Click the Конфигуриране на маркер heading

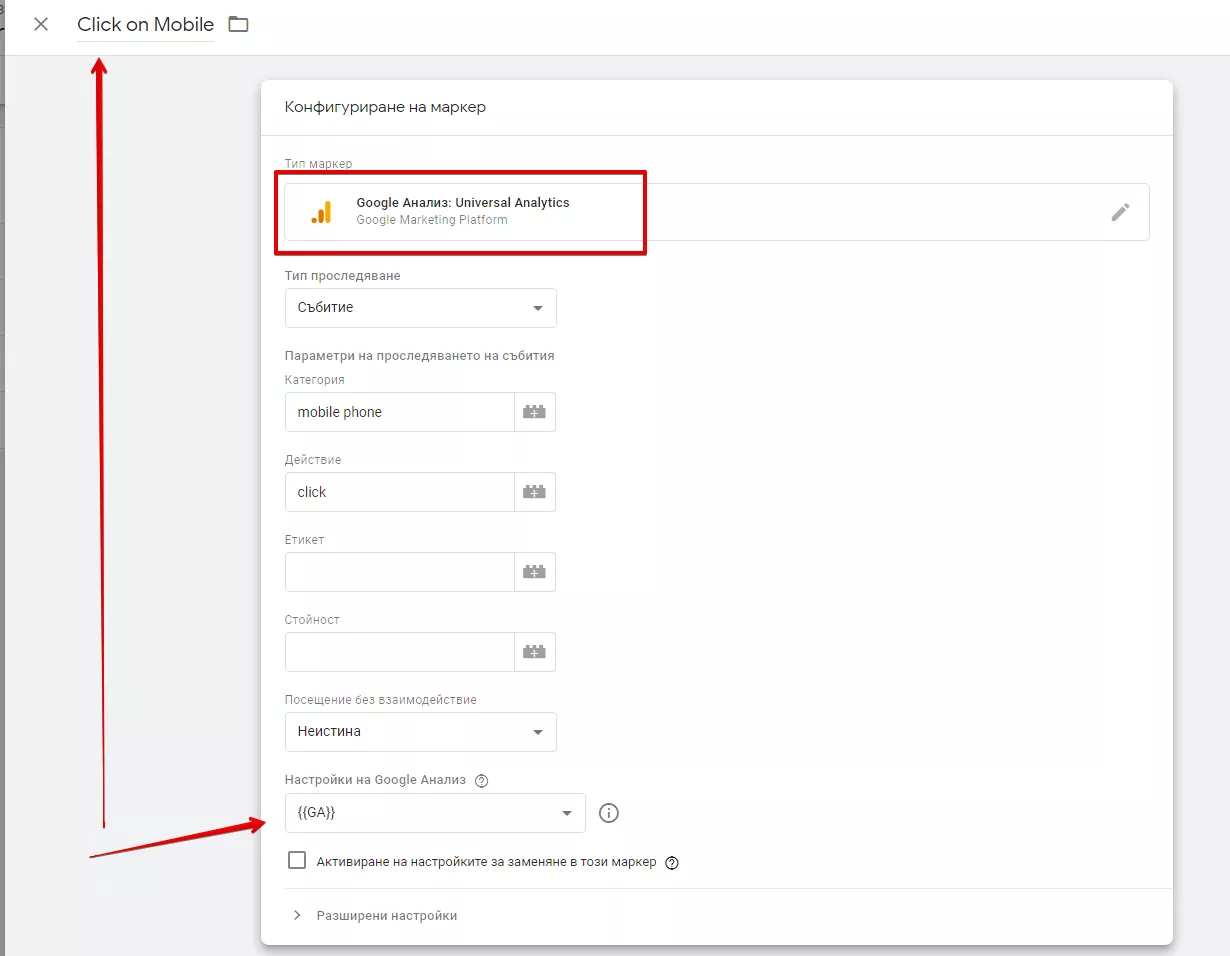[x=385, y=107]
